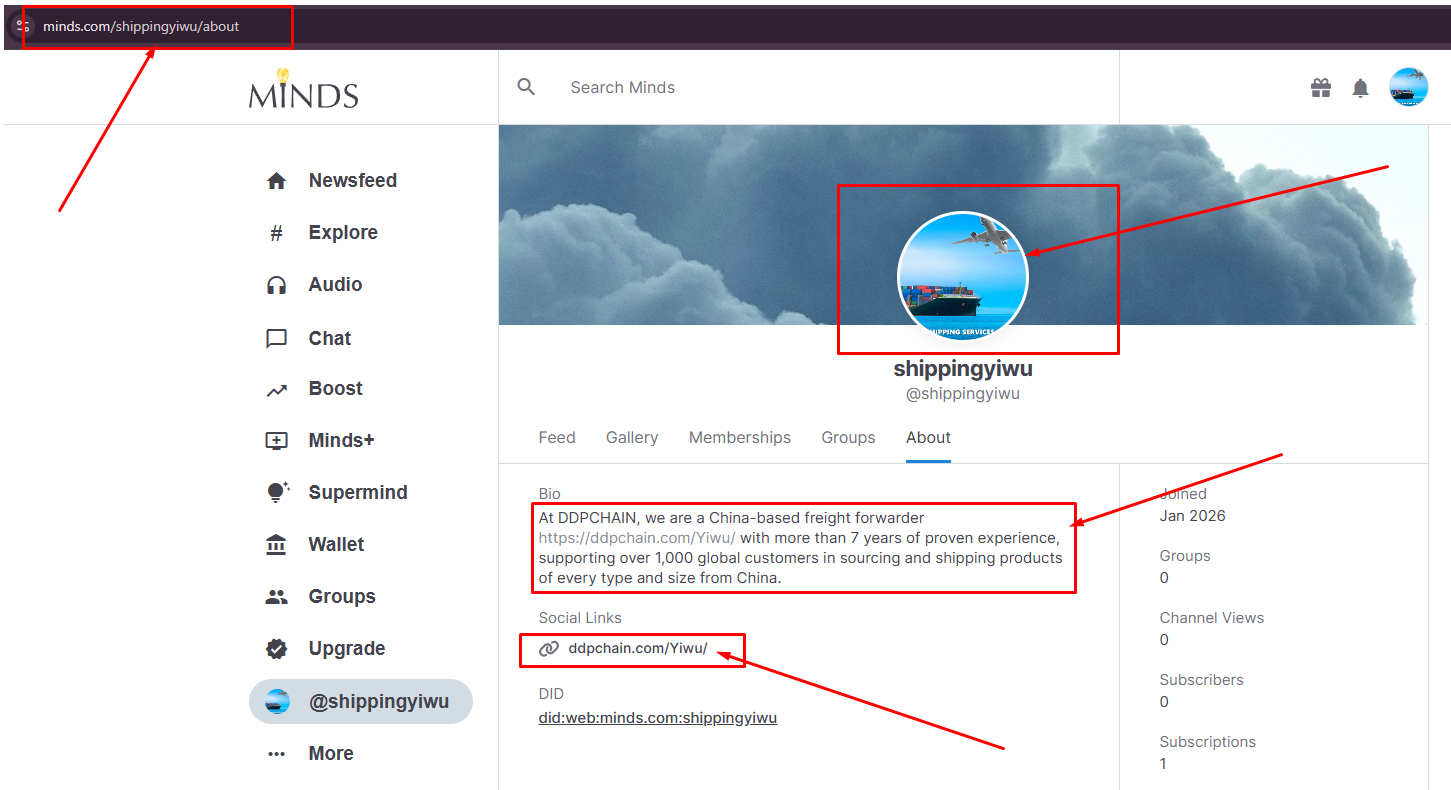The height and width of the screenshot is (790, 1451).
Task: Click the Upgrade verified badge icon
Action: coord(277,649)
